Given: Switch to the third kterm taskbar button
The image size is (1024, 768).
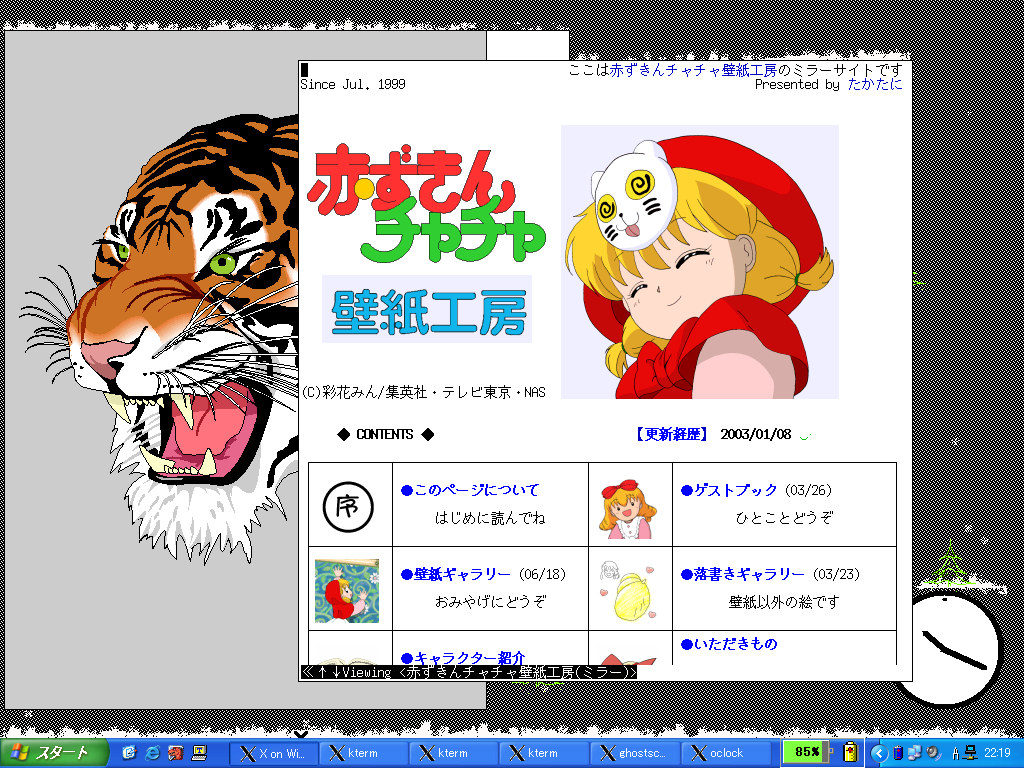Looking at the screenshot, I should pyautogui.click(x=545, y=754).
